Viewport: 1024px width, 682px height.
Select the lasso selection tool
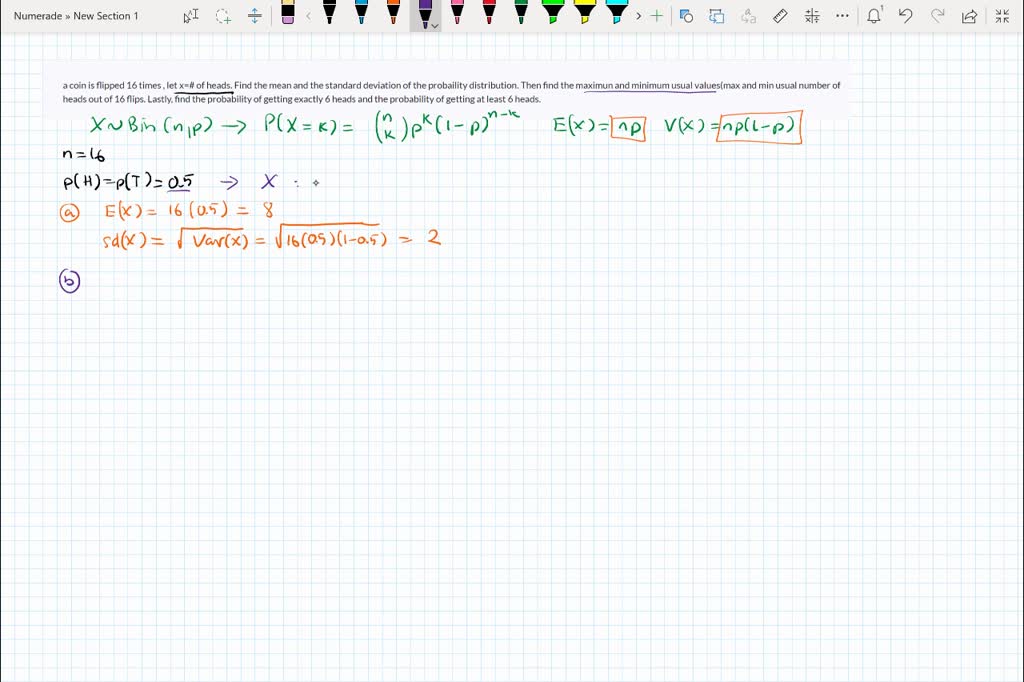tap(221, 16)
